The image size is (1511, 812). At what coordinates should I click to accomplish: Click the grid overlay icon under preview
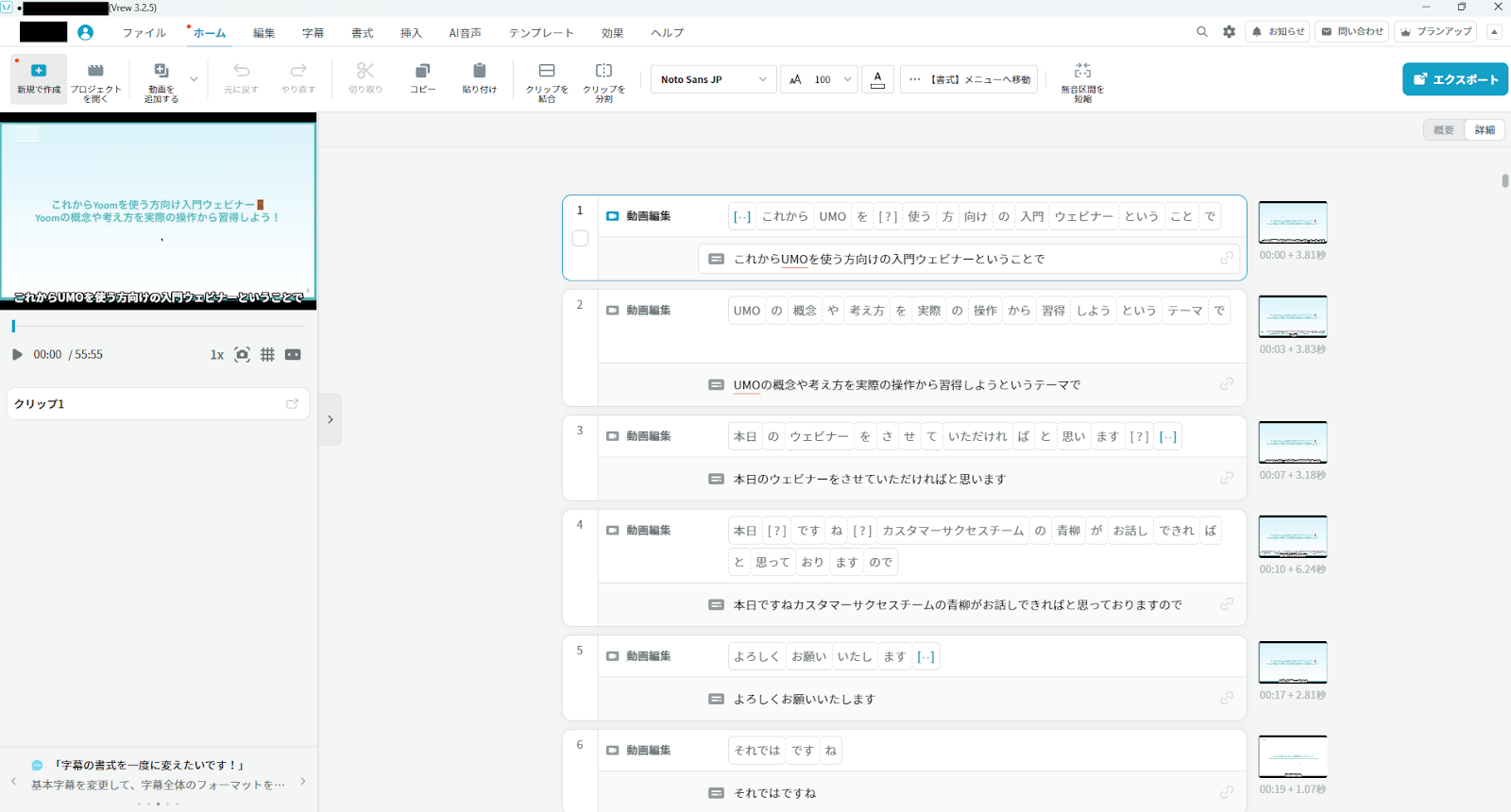click(268, 355)
